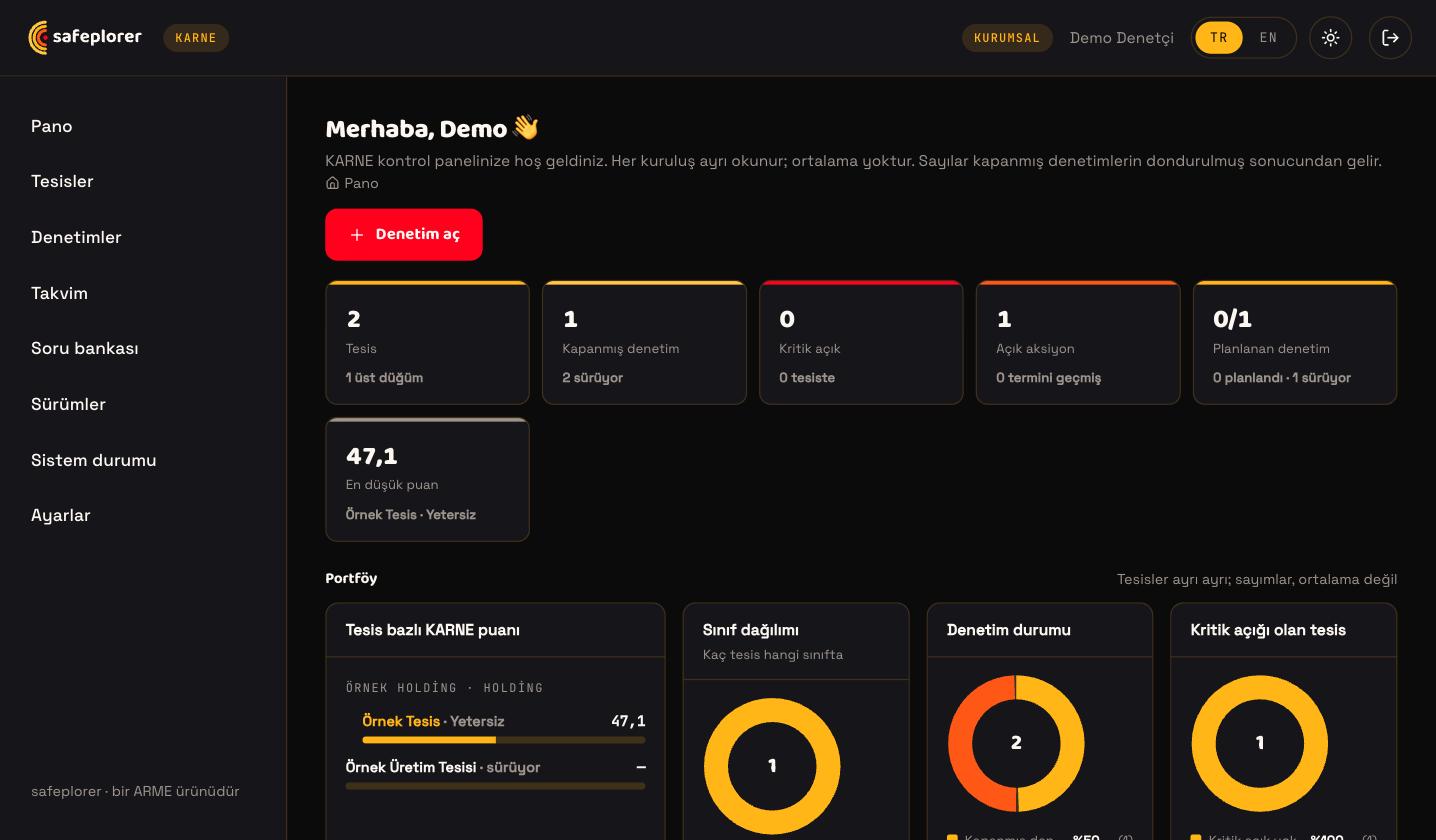Click the Demo Denetçi user name

click(1122, 38)
